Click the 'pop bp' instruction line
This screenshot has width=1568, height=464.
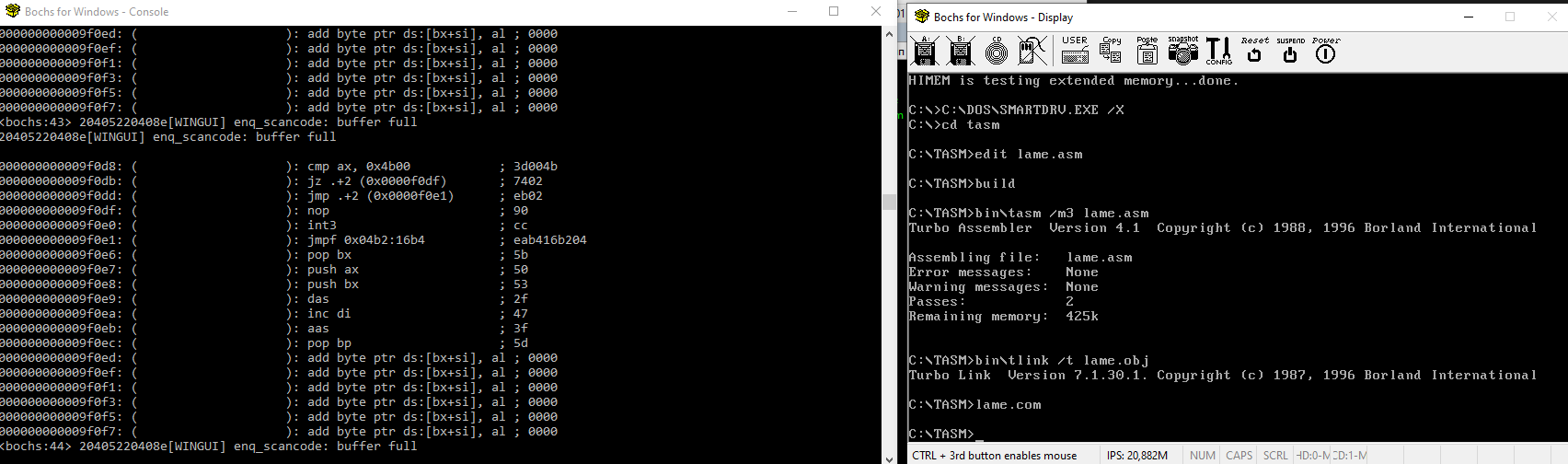[264, 343]
